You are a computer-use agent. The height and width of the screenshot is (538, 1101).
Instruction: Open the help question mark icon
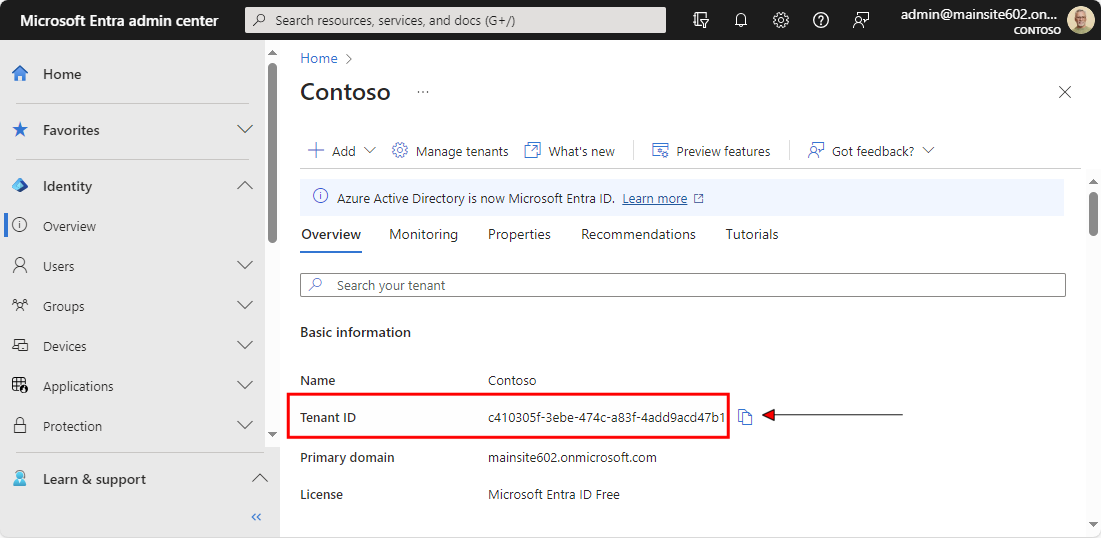[821, 20]
